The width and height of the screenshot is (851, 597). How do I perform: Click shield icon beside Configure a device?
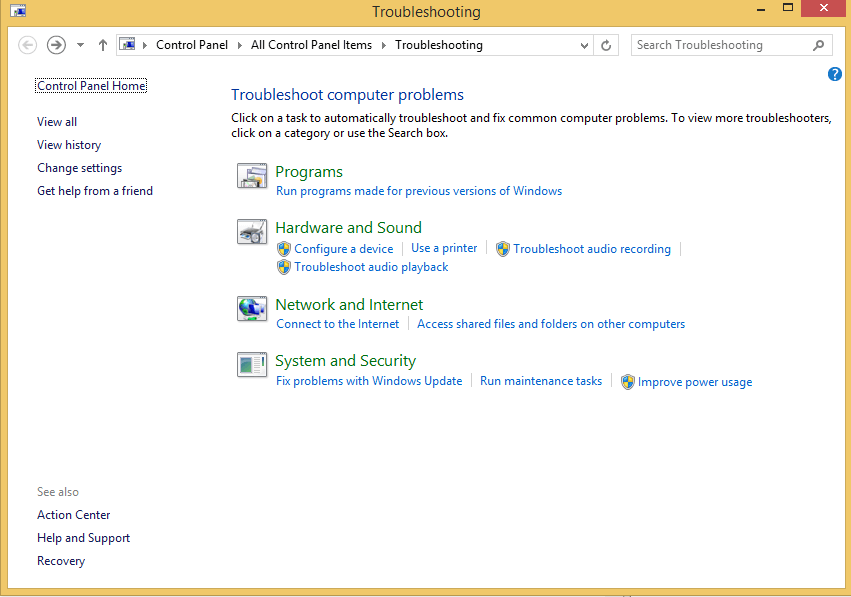point(284,249)
